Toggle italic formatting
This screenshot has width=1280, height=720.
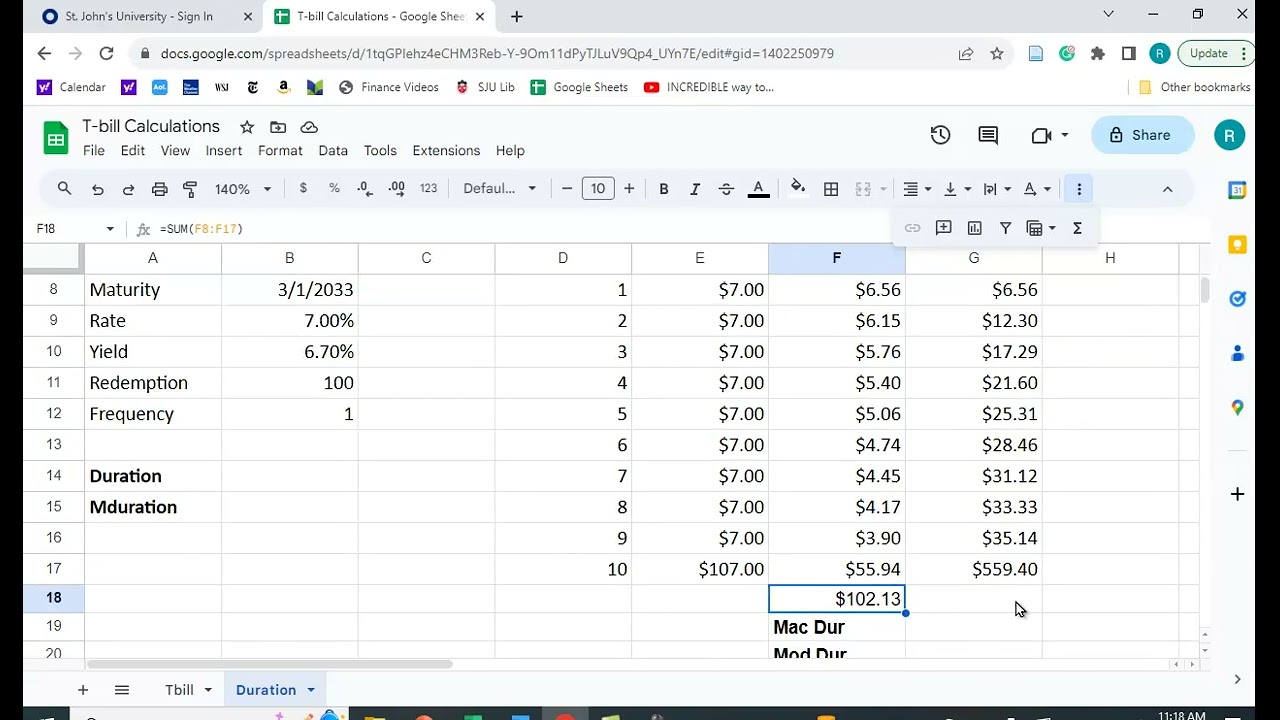[694, 189]
